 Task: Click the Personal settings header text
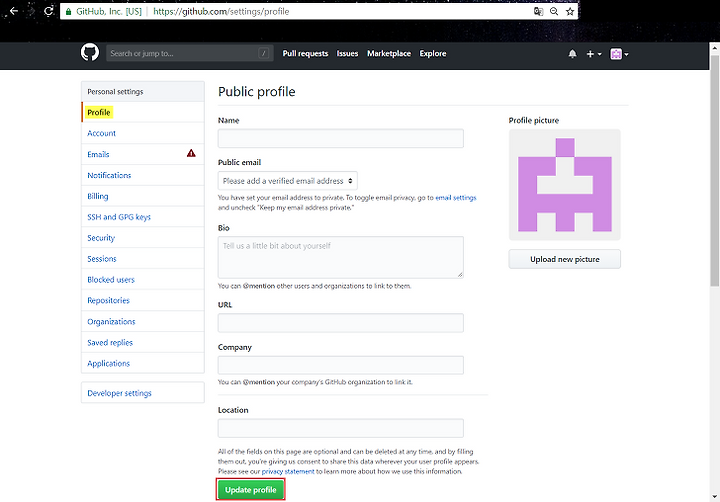[115, 92]
